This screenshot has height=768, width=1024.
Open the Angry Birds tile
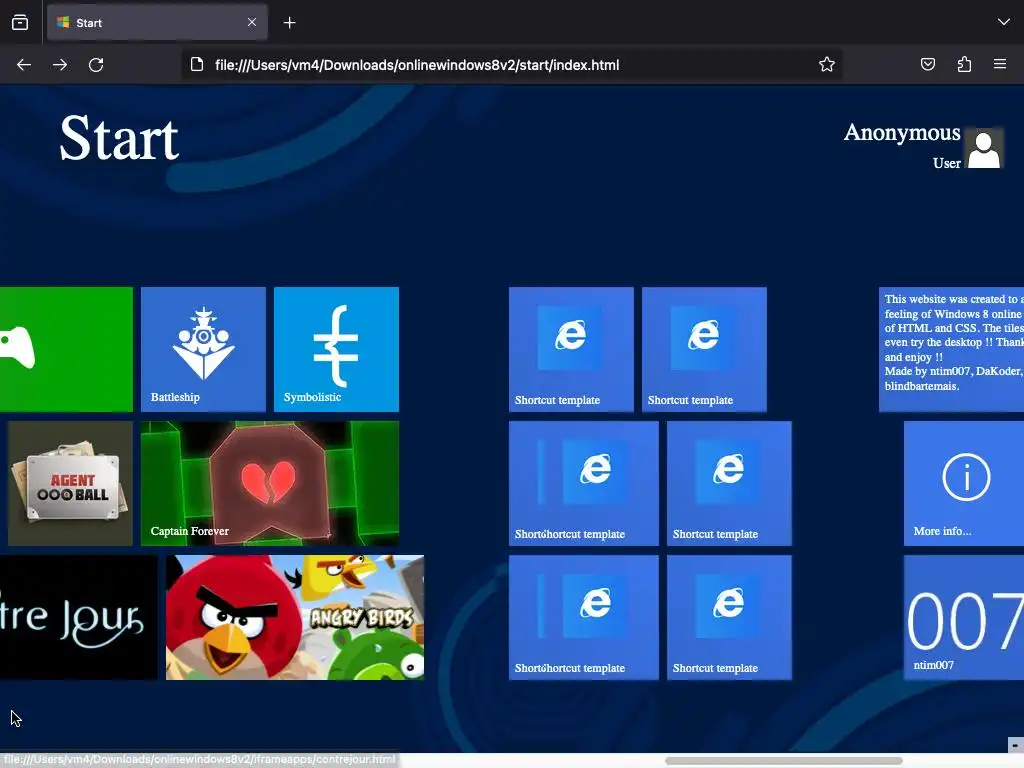[295, 618]
